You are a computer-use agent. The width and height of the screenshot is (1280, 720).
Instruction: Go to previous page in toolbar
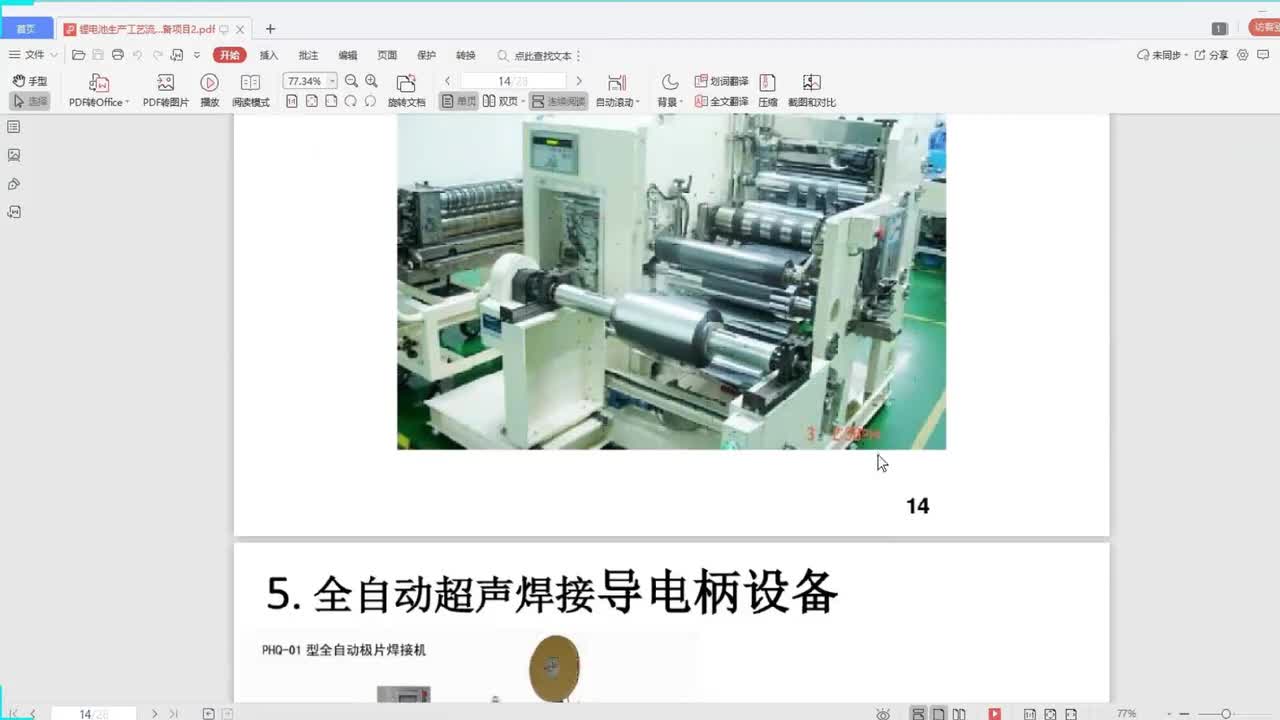point(447,81)
